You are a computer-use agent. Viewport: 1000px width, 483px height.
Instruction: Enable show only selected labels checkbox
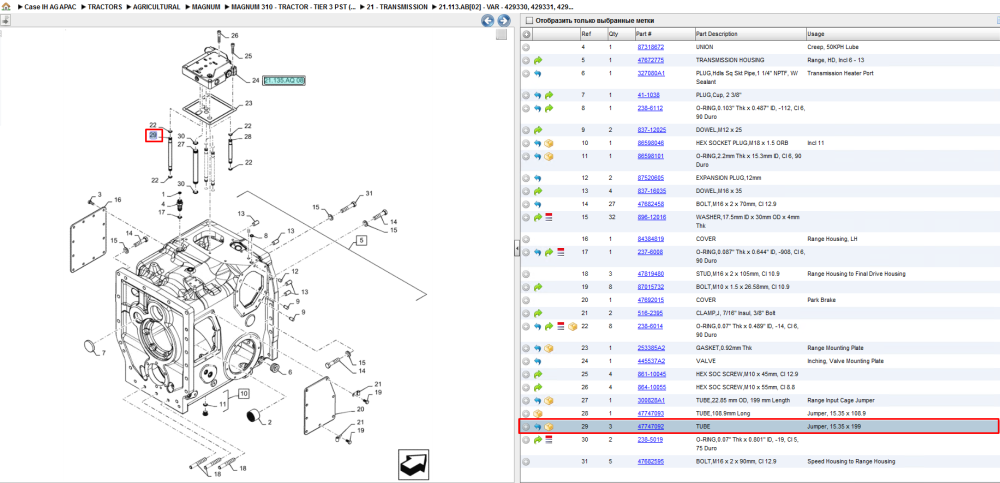528,20
